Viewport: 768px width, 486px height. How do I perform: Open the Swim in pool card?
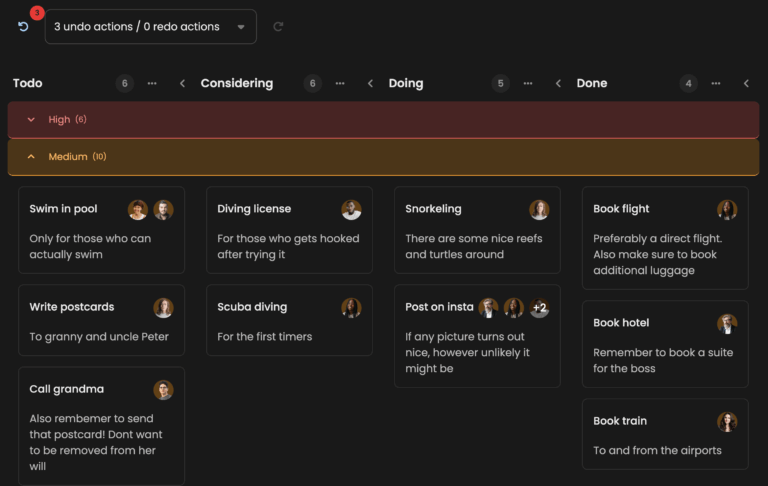(x=101, y=230)
